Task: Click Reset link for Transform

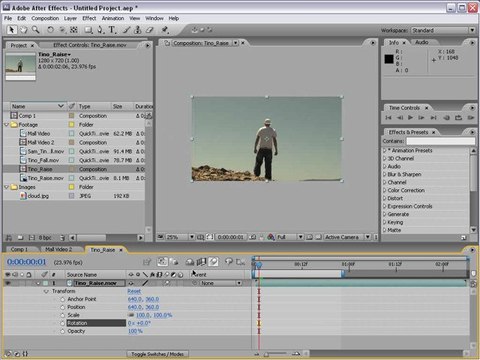Action: coord(134,291)
